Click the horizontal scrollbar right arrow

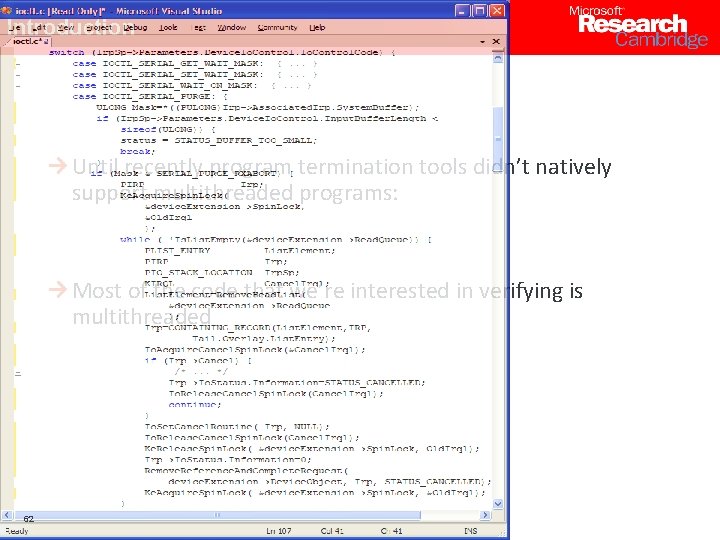click(x=485, y=515)
